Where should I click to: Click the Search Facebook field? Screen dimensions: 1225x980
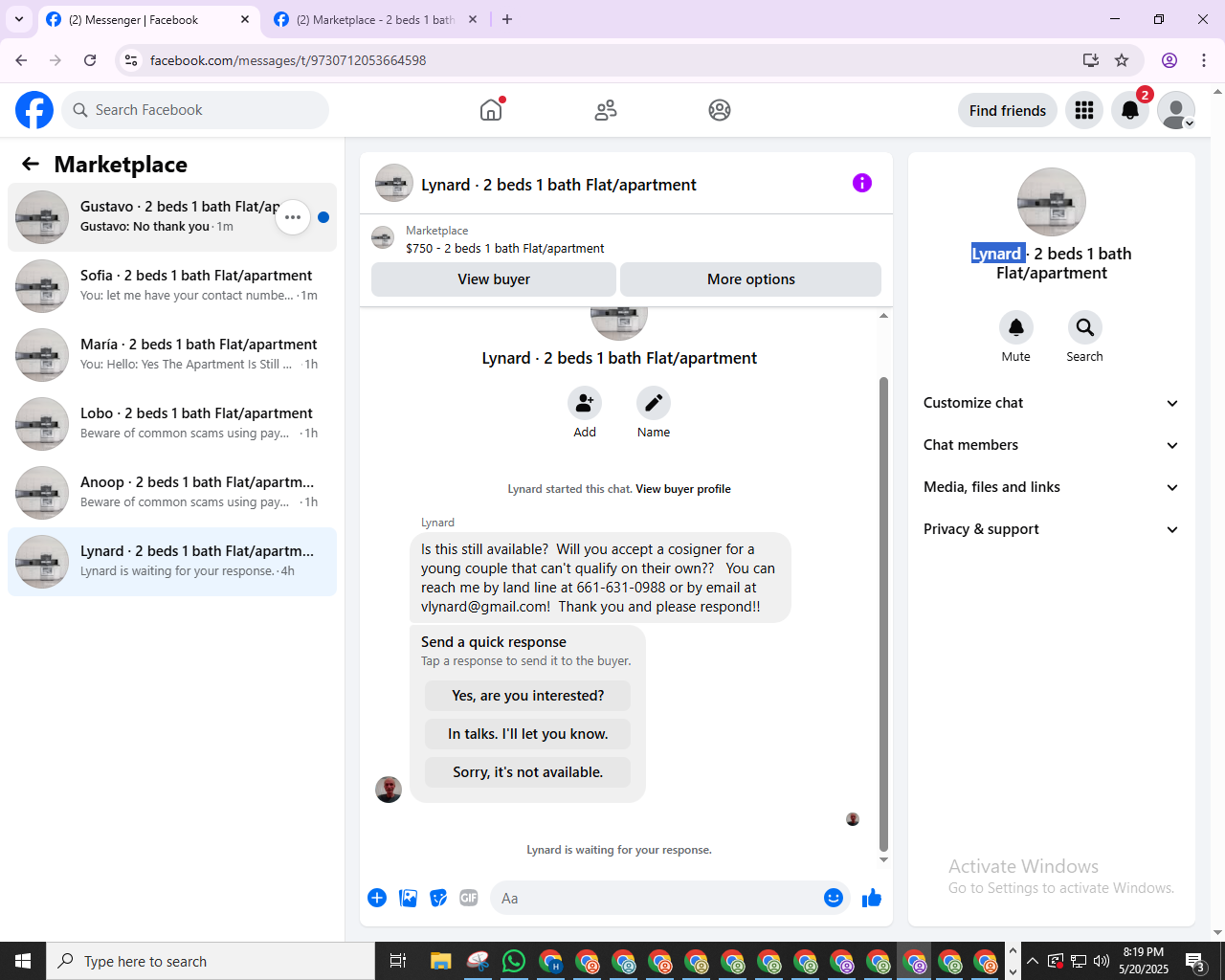(195, 110)
